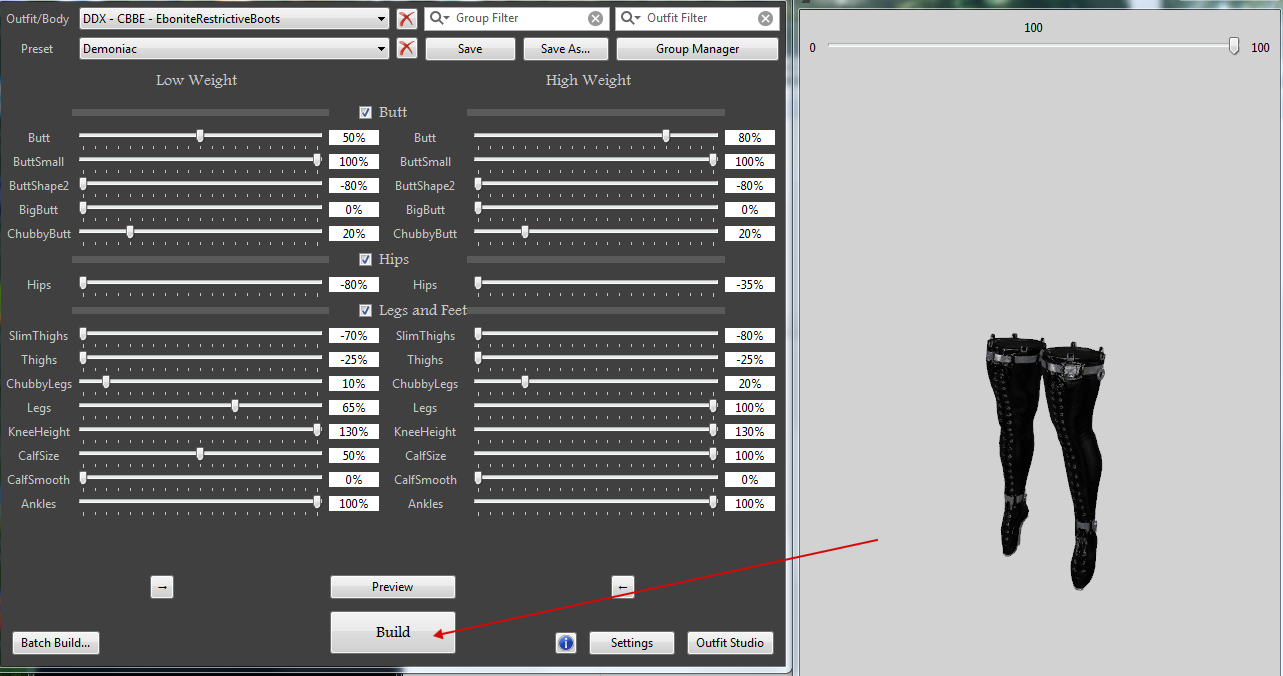Click the blue info icon
Viewport: 1283px width, 676px height.
(x=566, y=643)
